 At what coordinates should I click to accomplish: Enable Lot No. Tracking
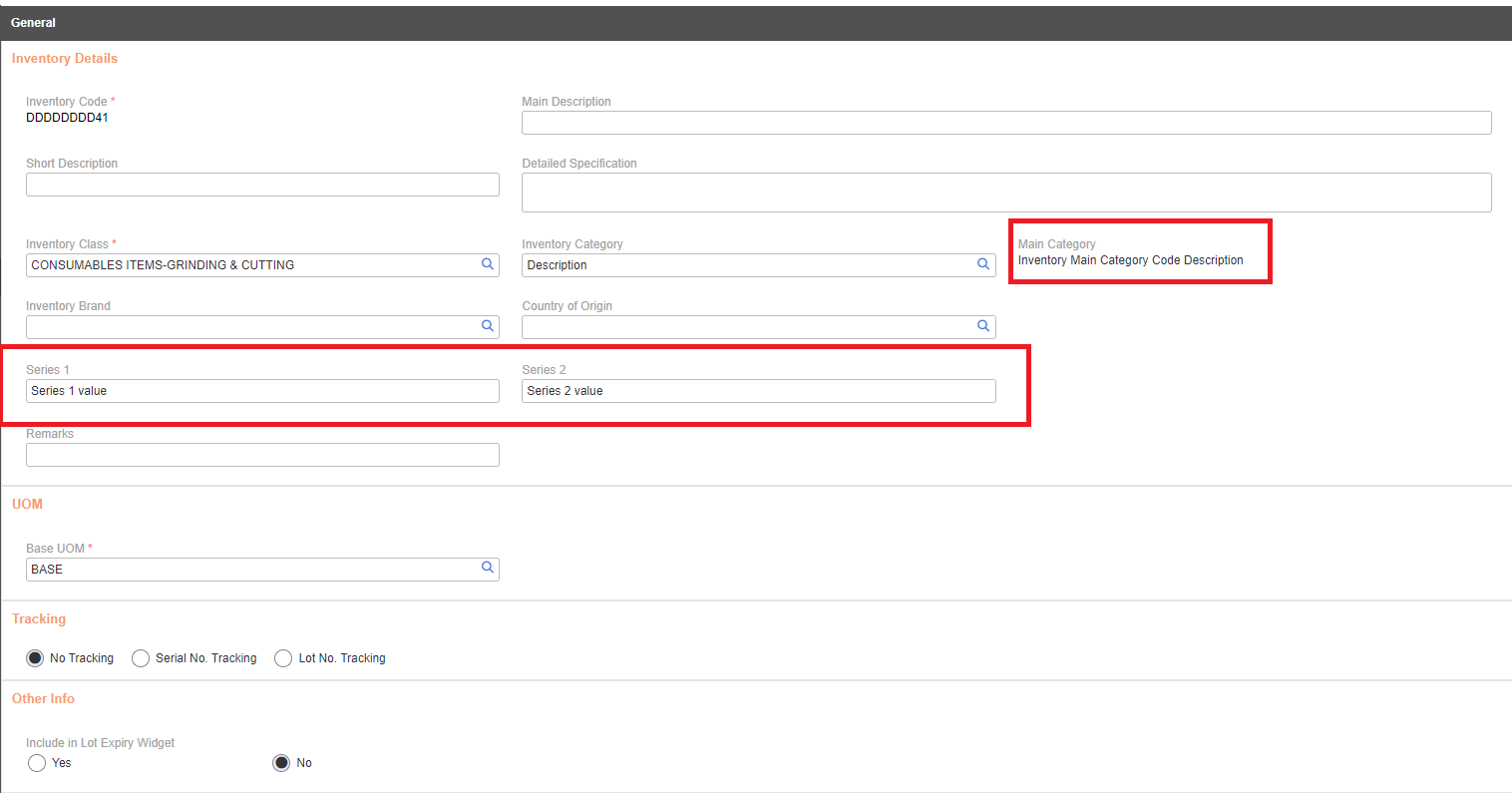coord(282,658)
